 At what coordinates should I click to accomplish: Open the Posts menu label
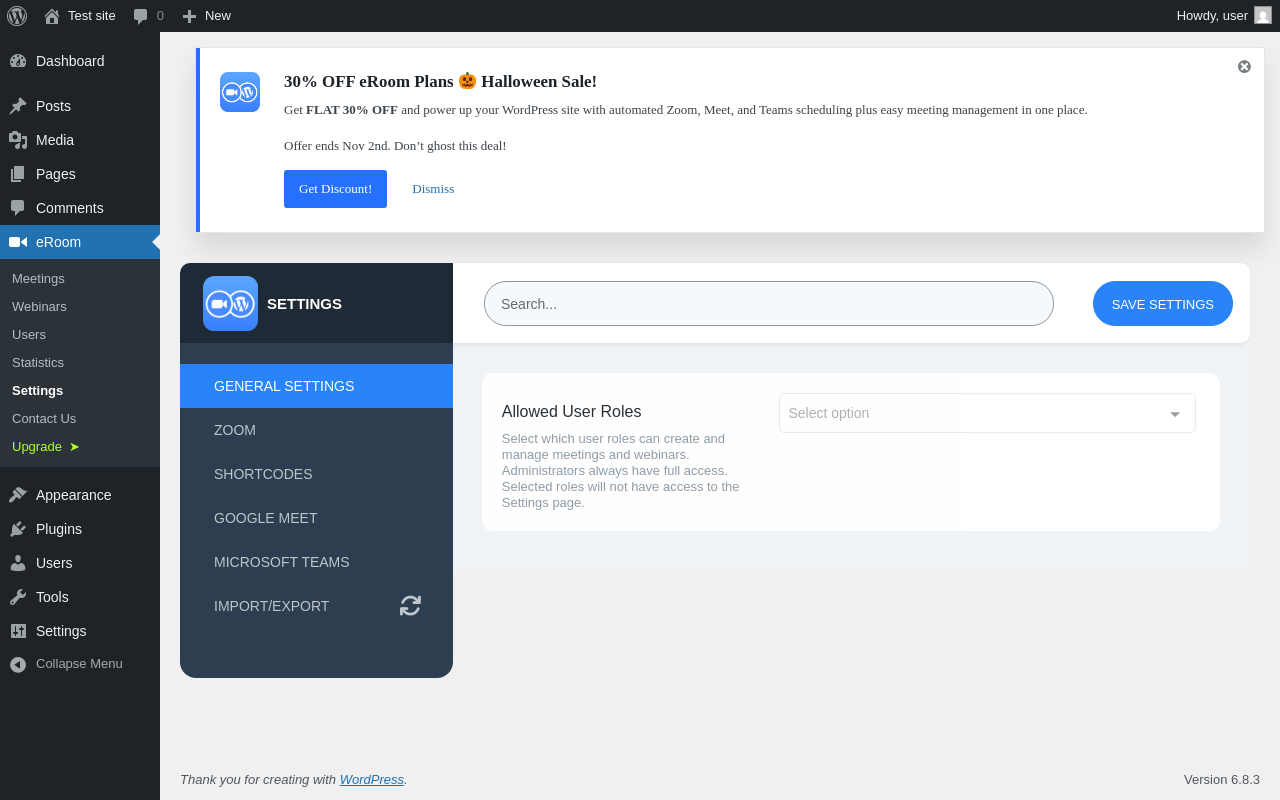(53, 106)
